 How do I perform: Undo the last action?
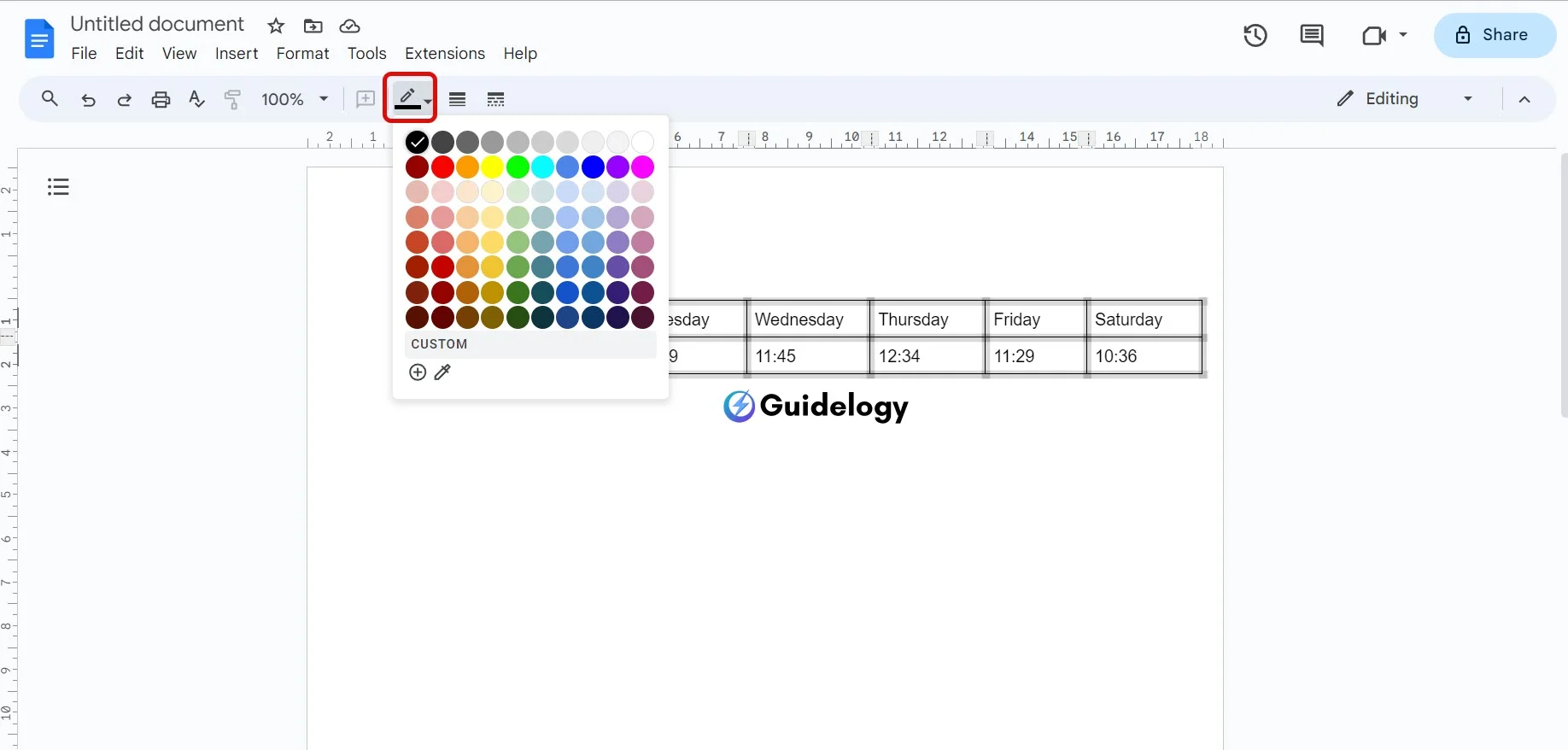[x=88, y=99]
